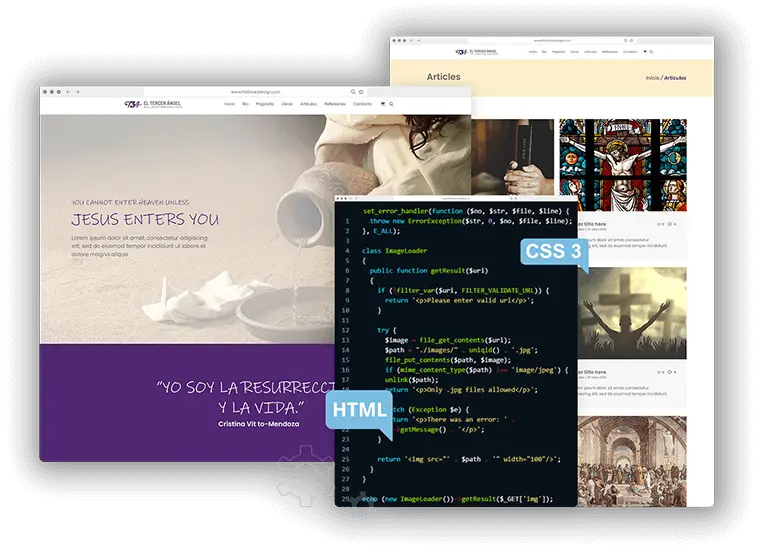Go to Propósito in the homepage navigation
761x549 pixels.
click(x=265, y=104)
